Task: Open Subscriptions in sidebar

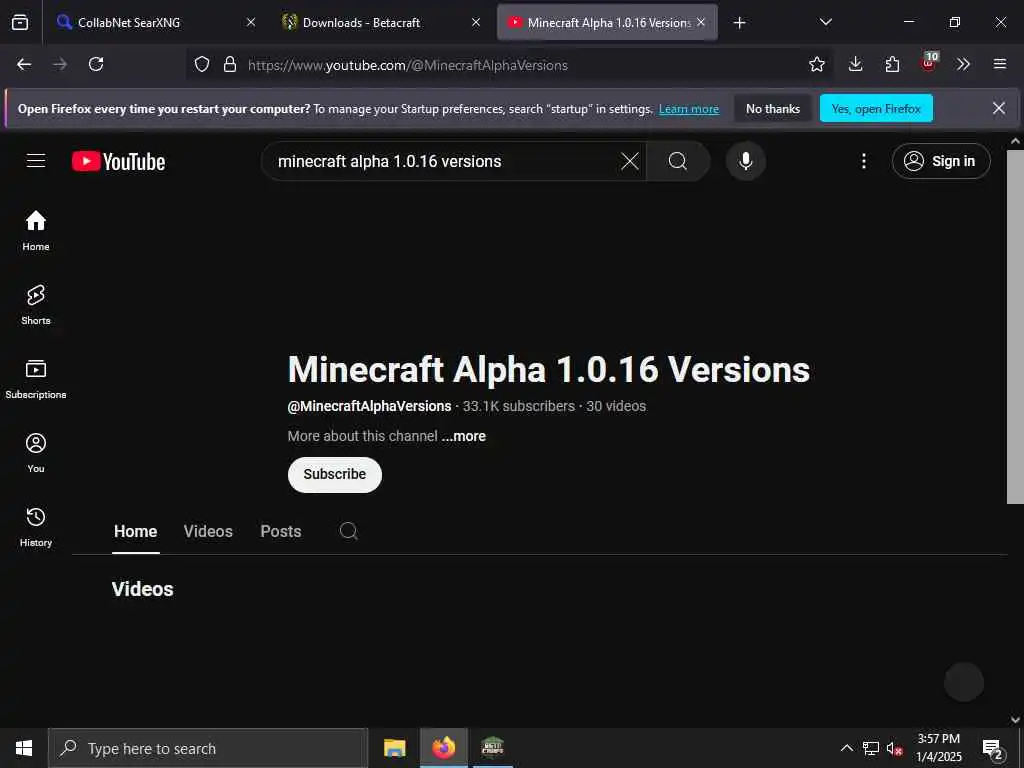Action: click(36, 379)
